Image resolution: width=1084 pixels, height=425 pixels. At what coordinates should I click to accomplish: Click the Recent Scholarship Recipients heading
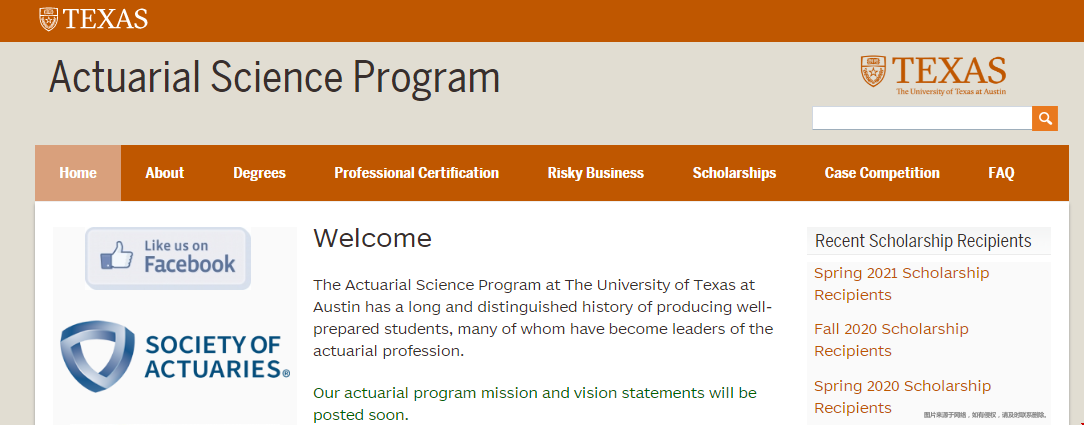tap(923, 240)
